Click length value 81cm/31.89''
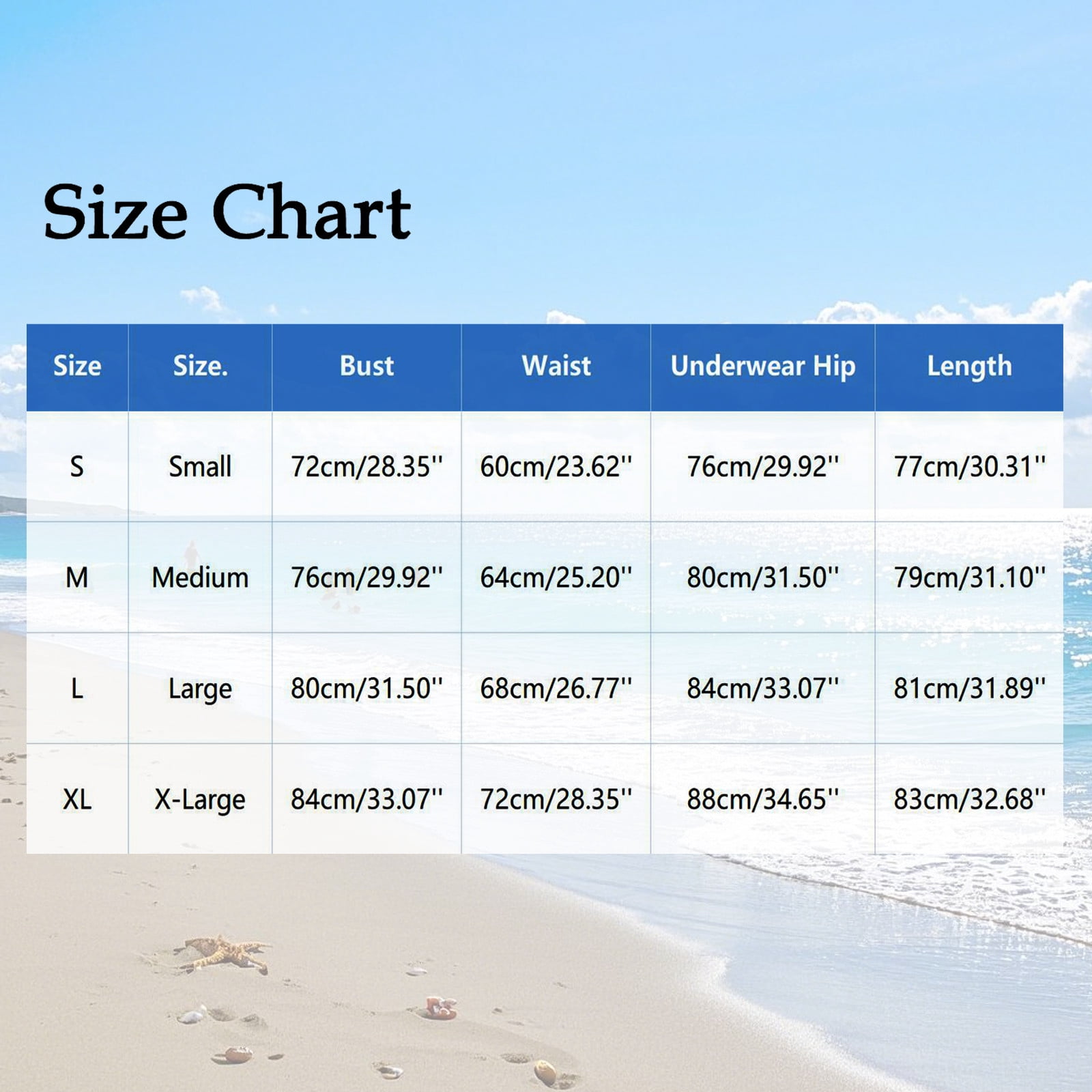The height and width of the screenshot is (1092, 1092). tap(969, 689)
